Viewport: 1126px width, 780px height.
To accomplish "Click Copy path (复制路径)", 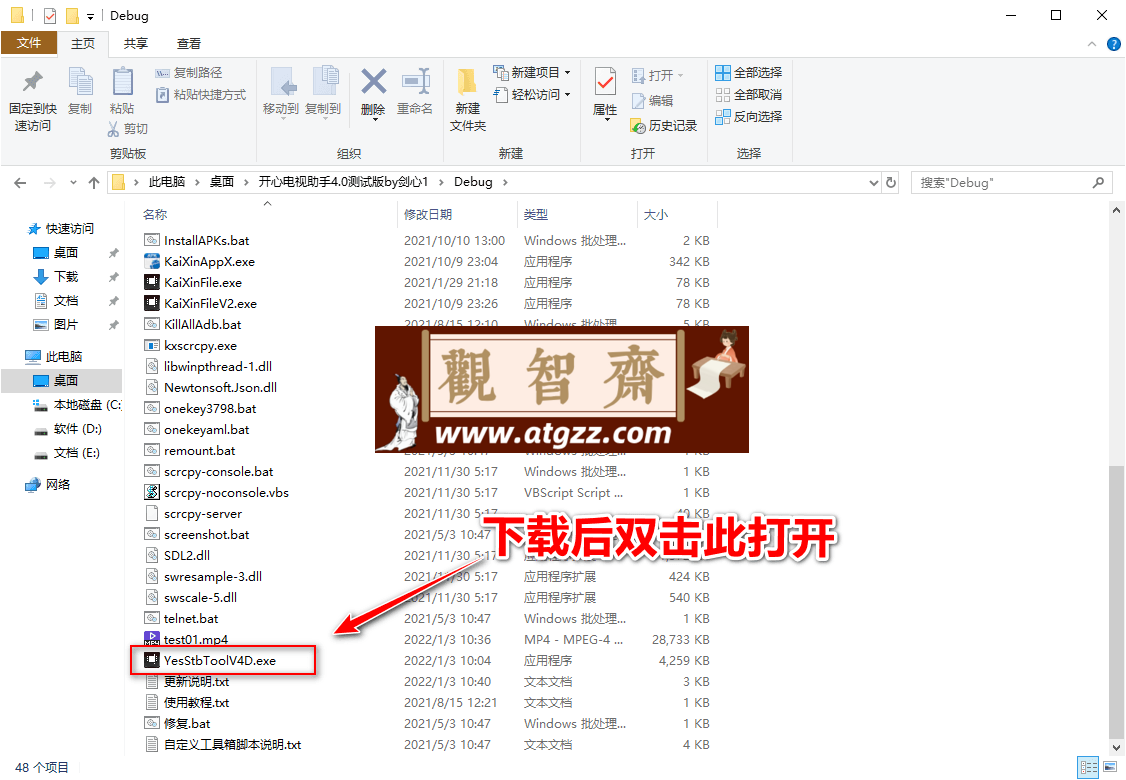I will pyautogui.click(x=189, y=73).
